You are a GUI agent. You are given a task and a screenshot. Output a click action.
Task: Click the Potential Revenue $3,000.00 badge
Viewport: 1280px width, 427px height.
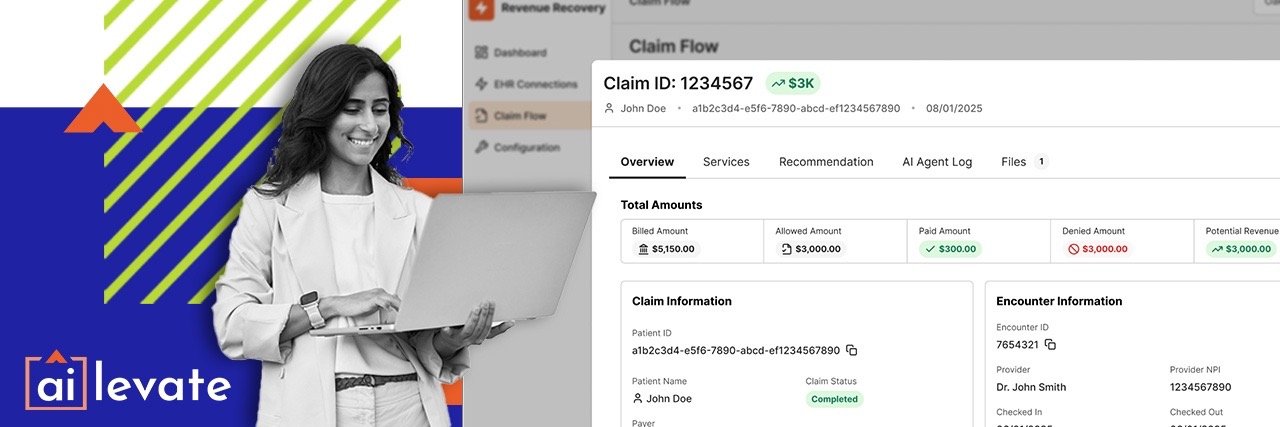[x=1241, y=249]
